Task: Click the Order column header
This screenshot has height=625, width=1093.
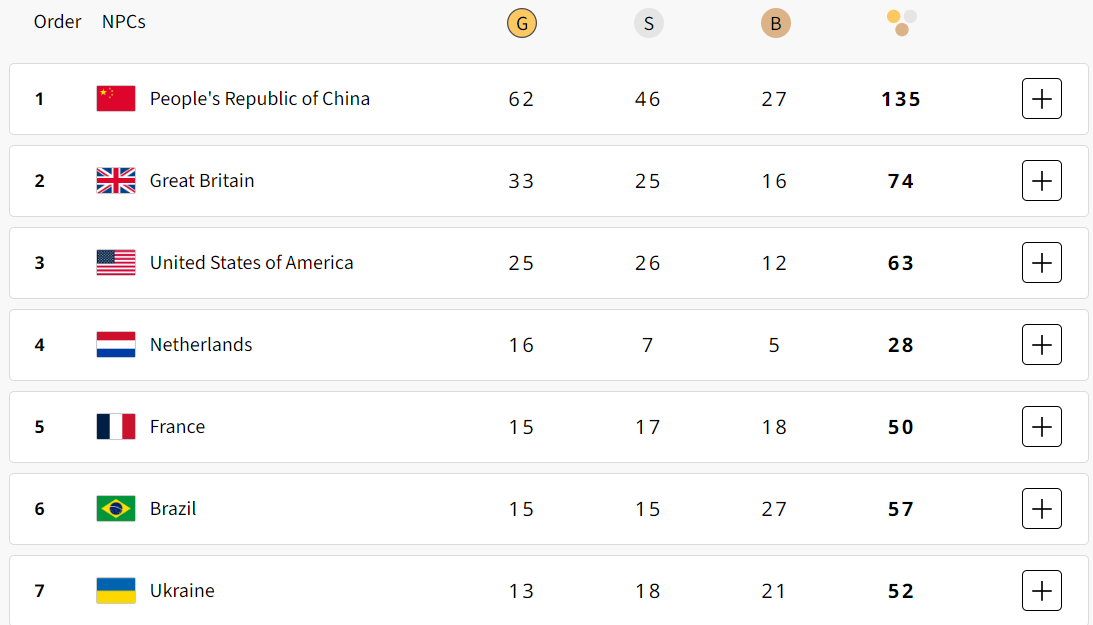Action: click(57, 22)
